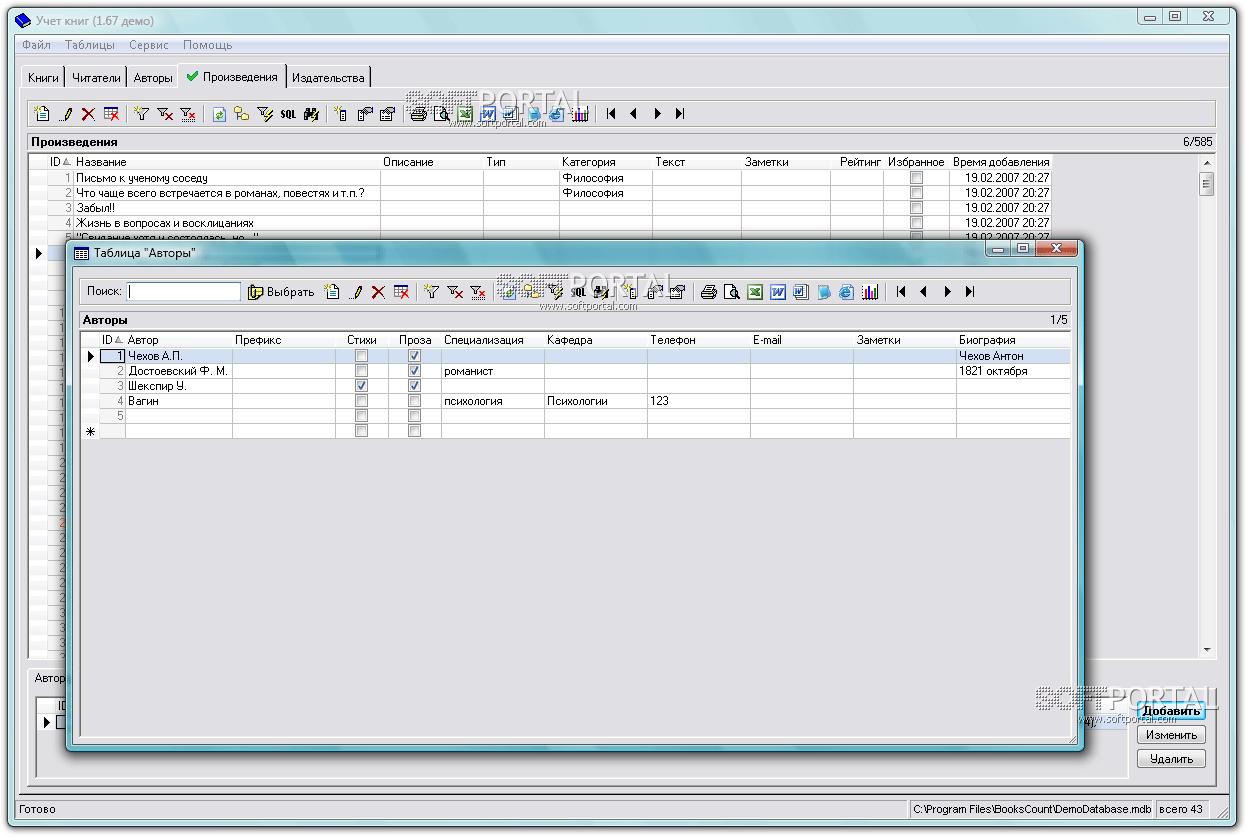Export to Excel from the Авторы dialog toolbar
1247x839 pixels.
coord(755,292)
